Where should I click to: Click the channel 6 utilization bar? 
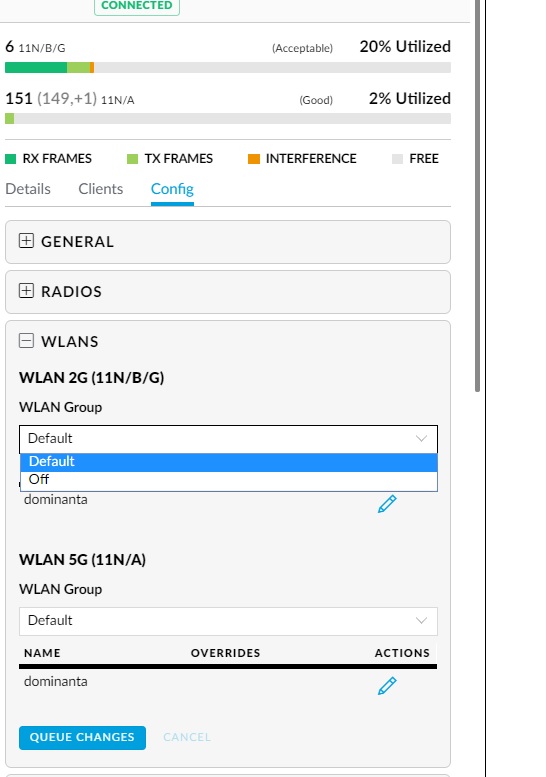coord(228,67)
